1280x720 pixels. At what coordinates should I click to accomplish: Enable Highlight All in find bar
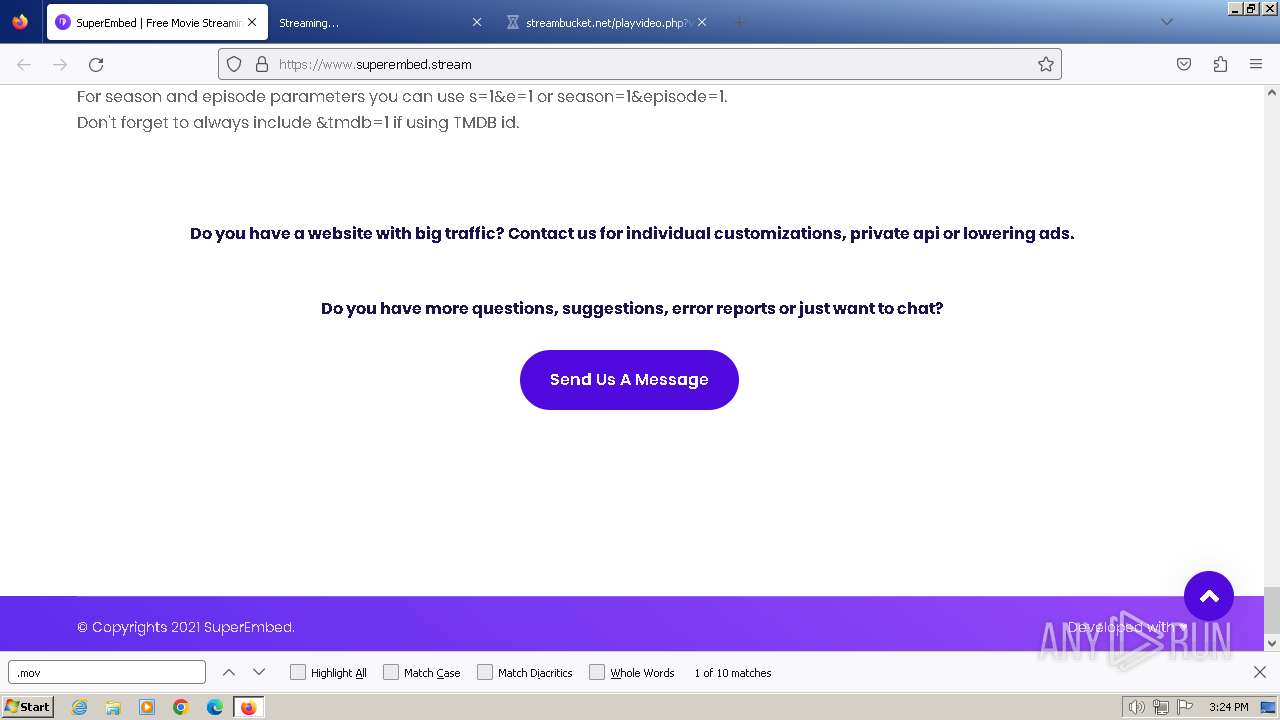click(x=329, y=673)
